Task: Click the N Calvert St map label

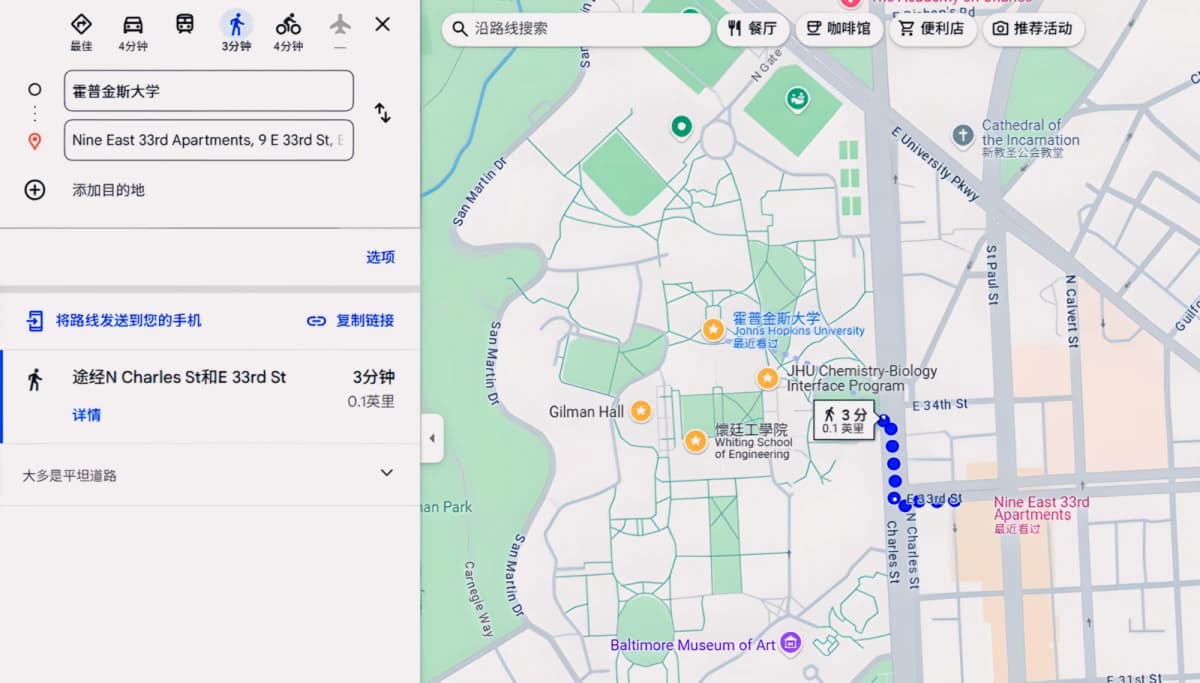Action: [x=1071, y=311]
